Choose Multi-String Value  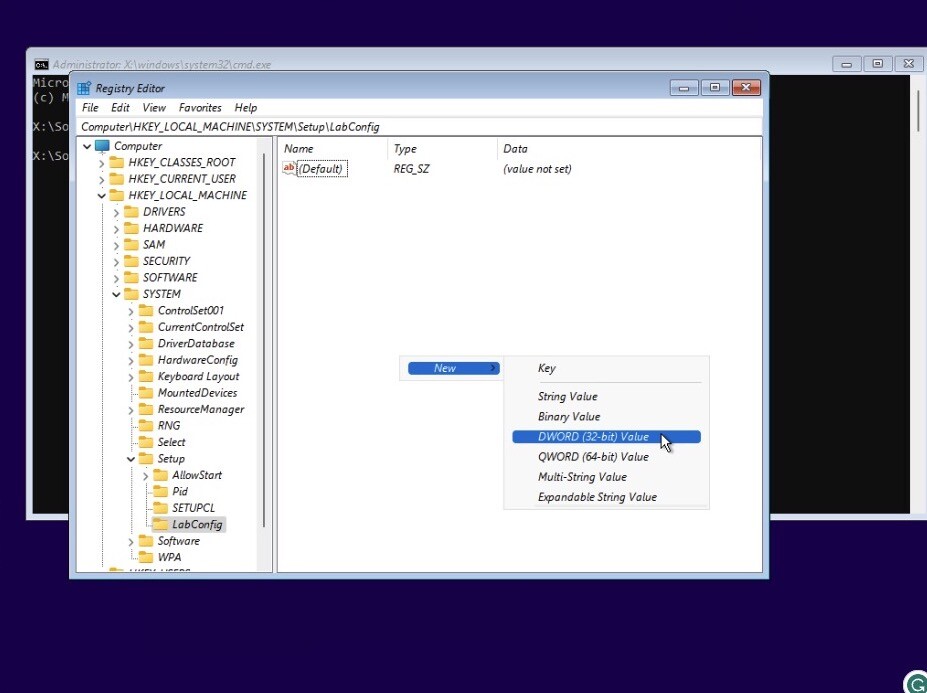point(606,477)
